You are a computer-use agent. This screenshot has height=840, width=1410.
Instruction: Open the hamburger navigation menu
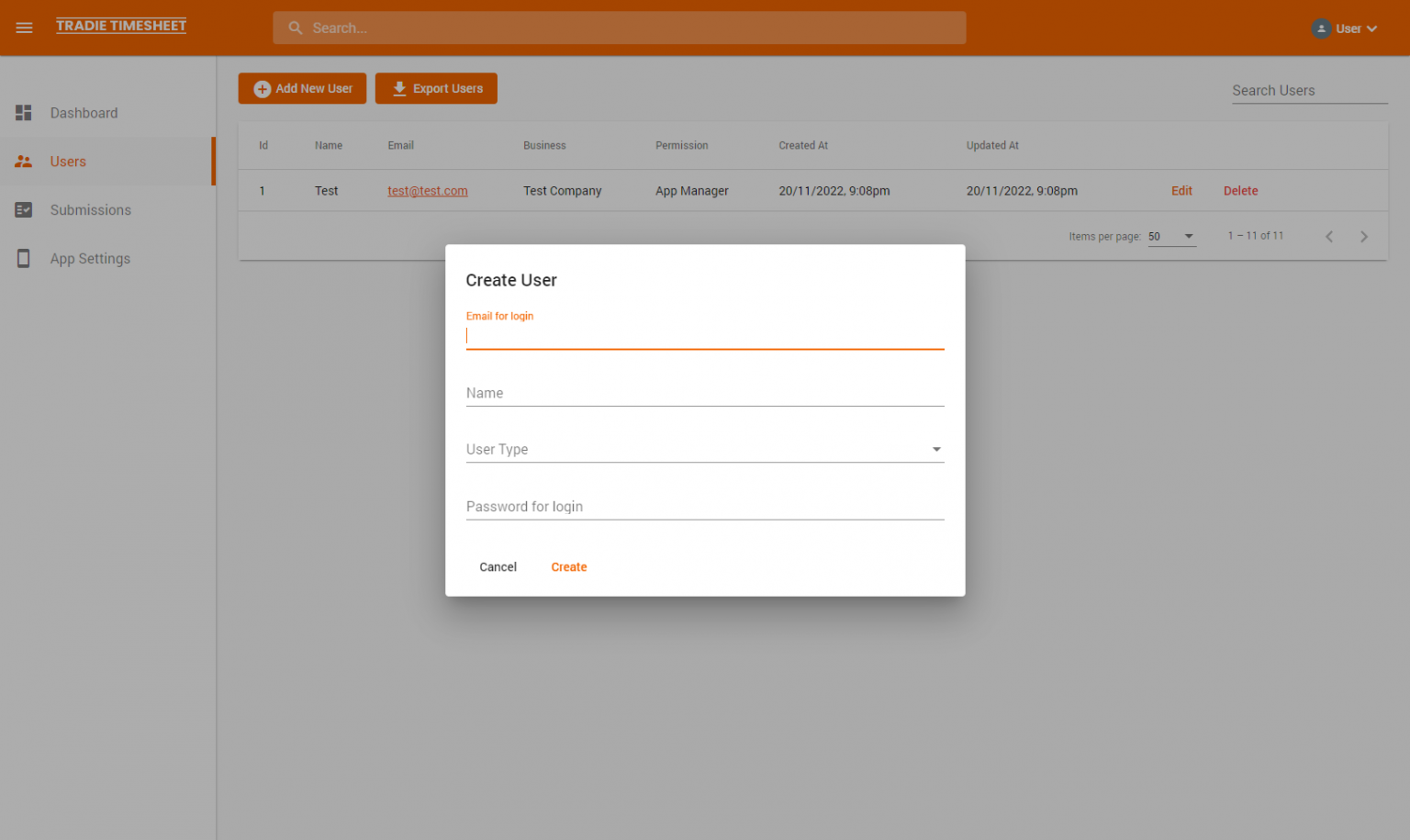point(24,28)
